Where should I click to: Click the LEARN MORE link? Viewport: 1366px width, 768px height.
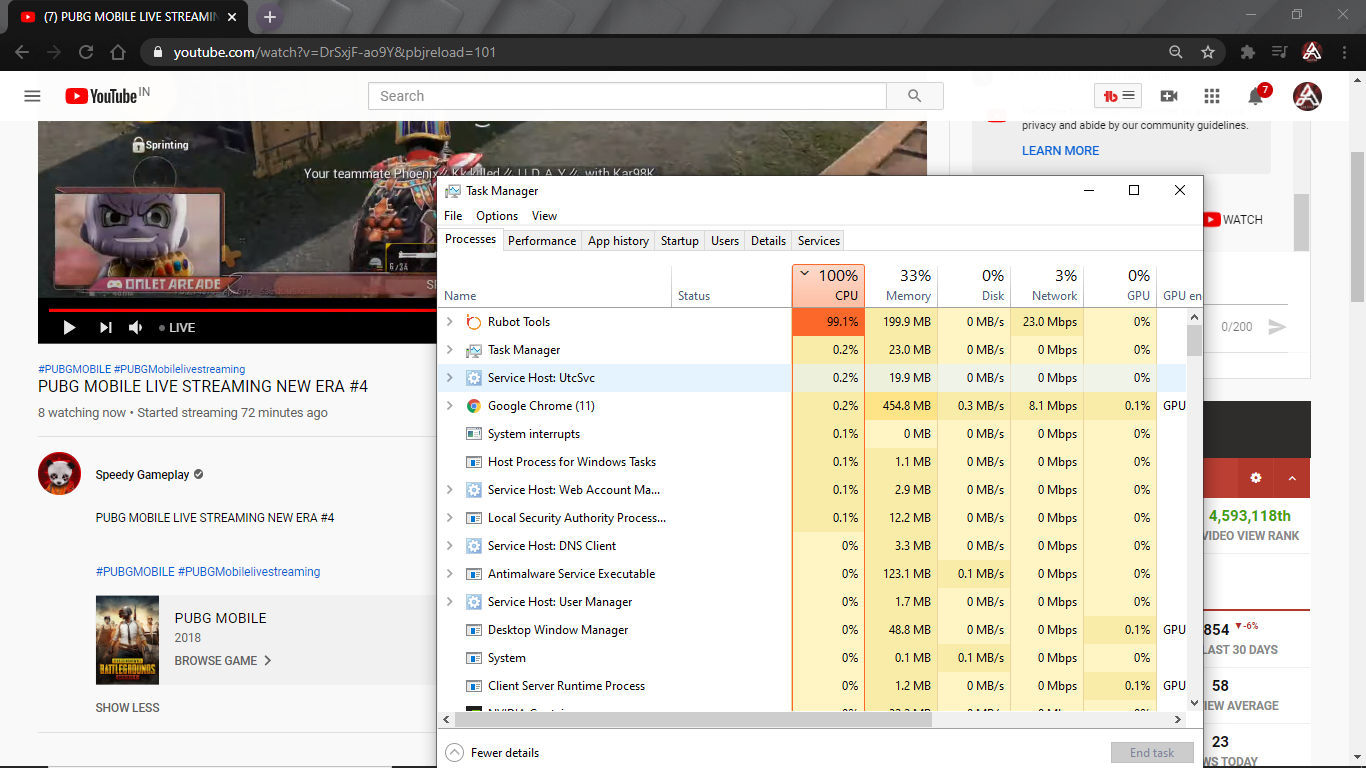(1060, 151)
